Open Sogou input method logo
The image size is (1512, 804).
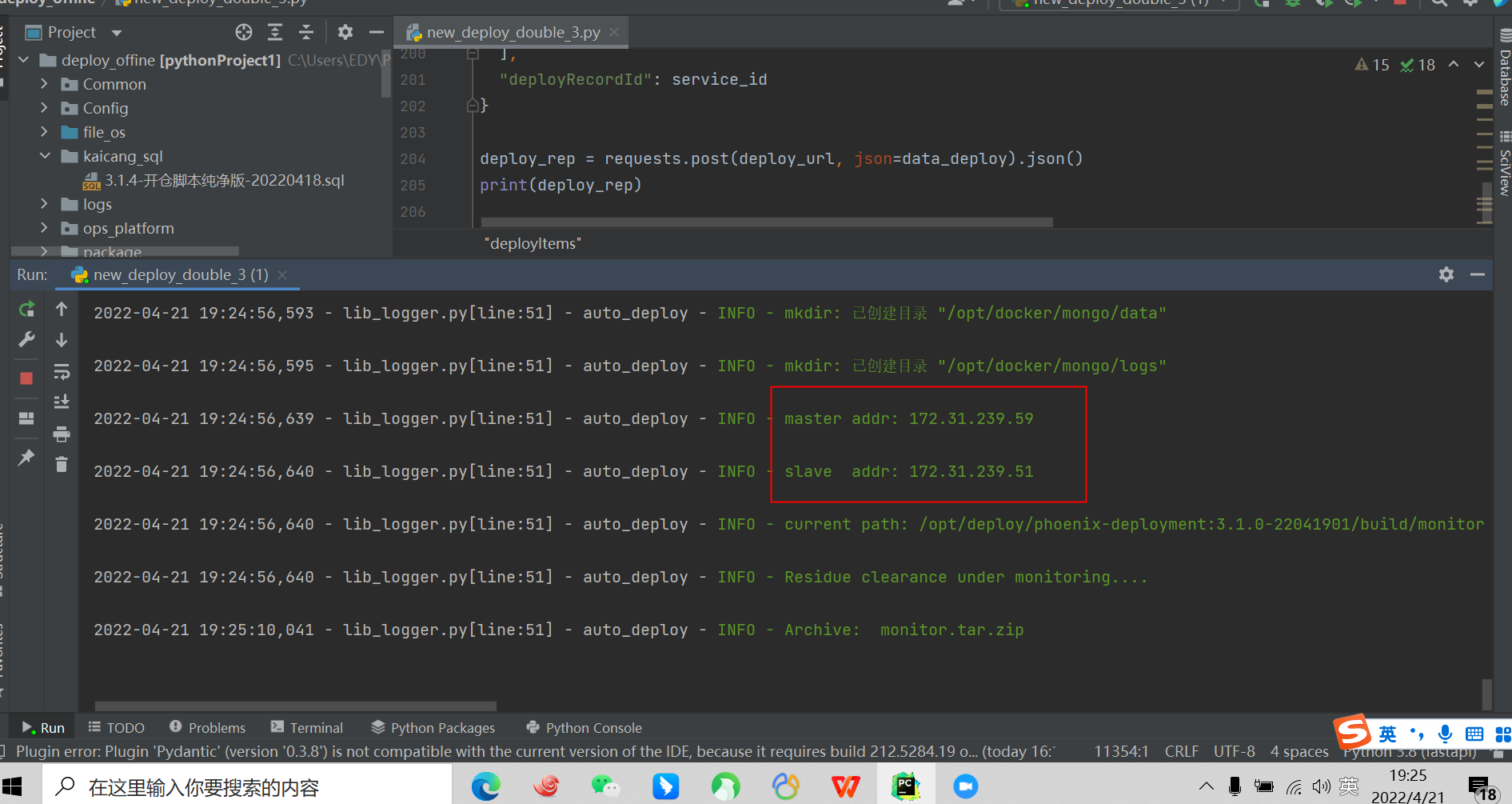[1353, 732]
